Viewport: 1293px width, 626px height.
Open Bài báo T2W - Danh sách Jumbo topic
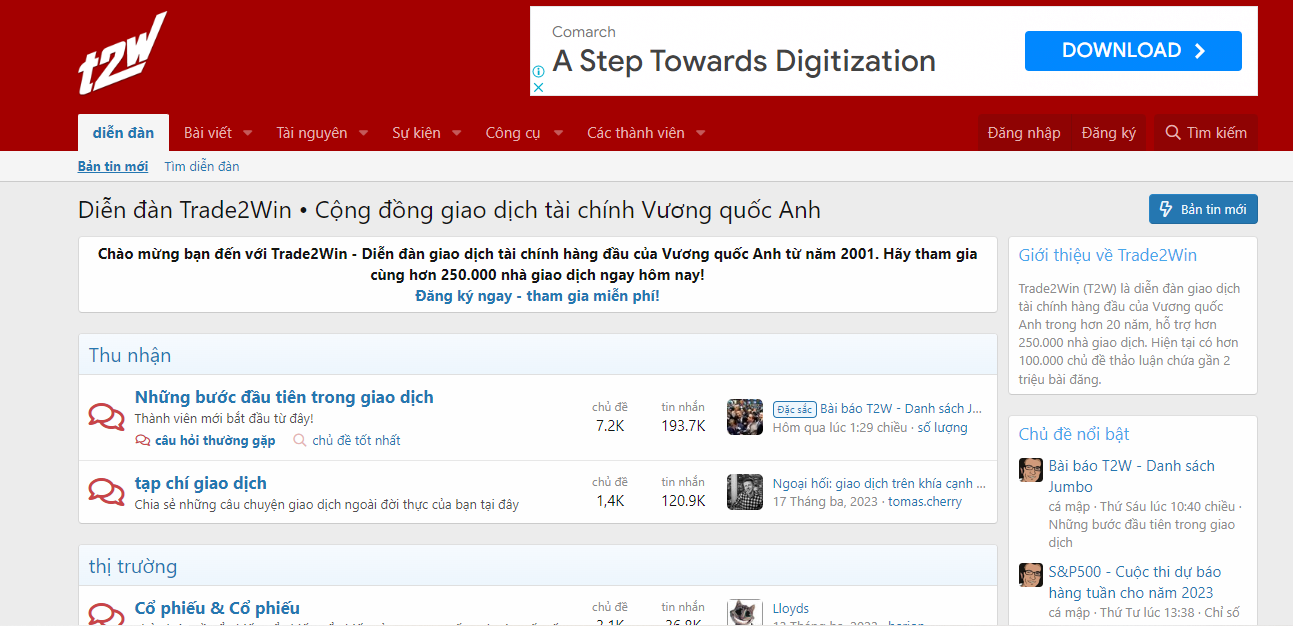[1132, 476]
